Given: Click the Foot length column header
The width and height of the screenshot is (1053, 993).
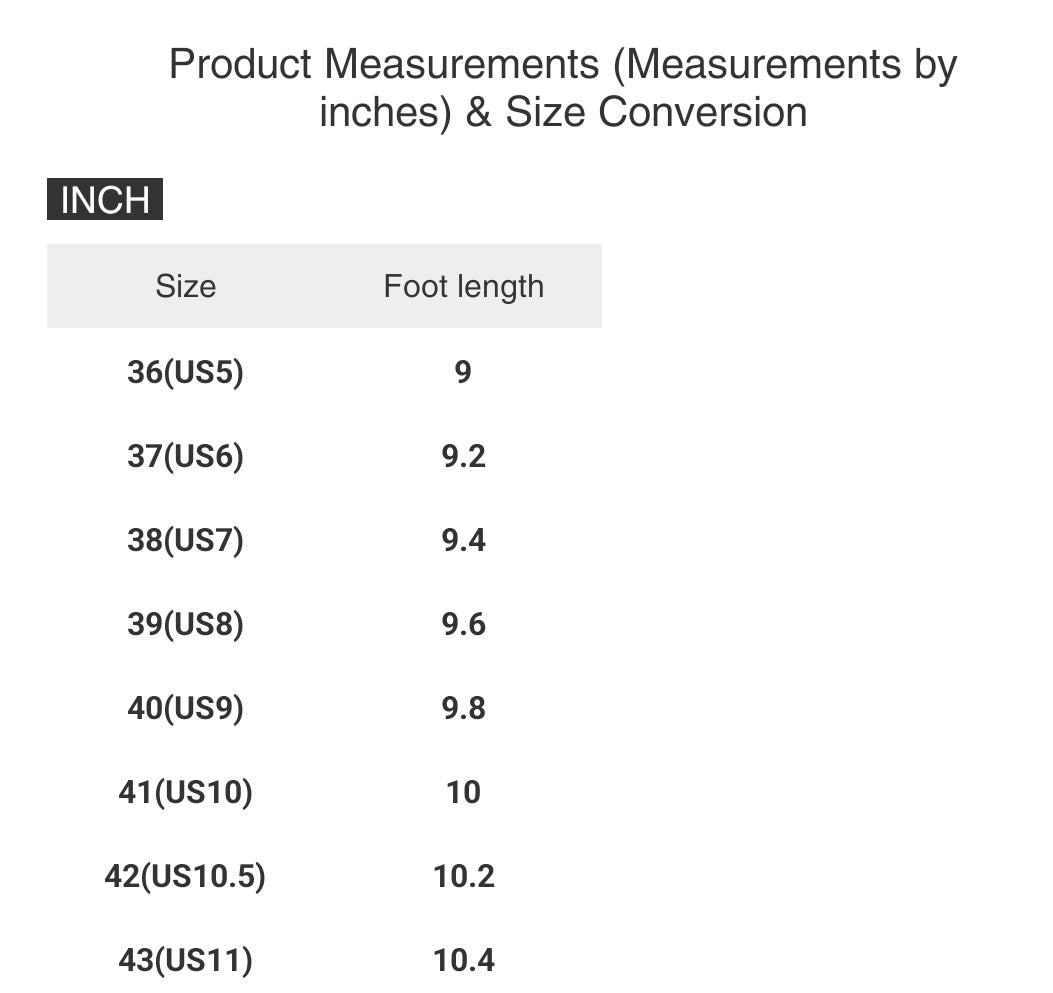Looking at the screenshot, I should (463, 287).
